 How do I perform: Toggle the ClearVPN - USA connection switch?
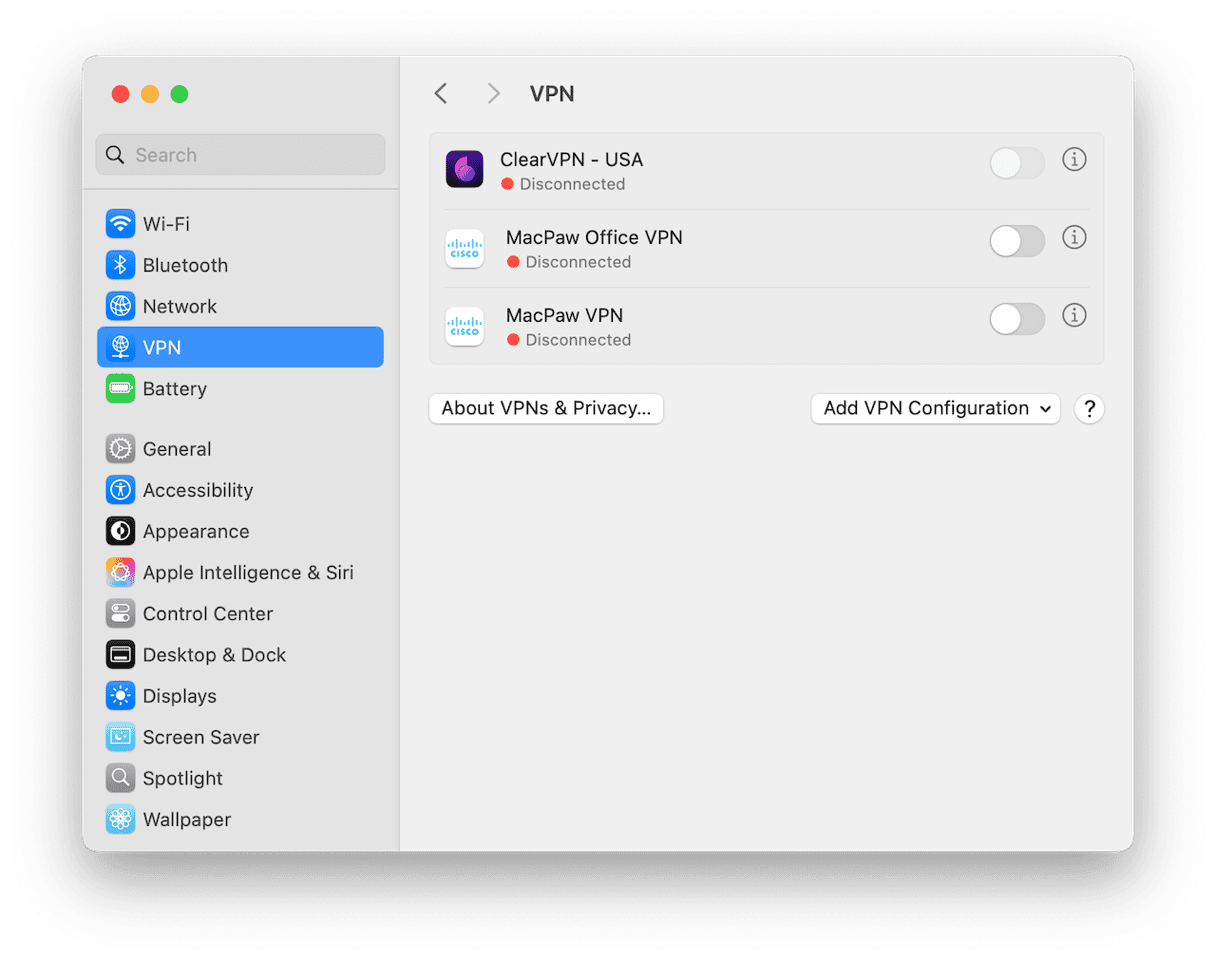pos(1017,163)
